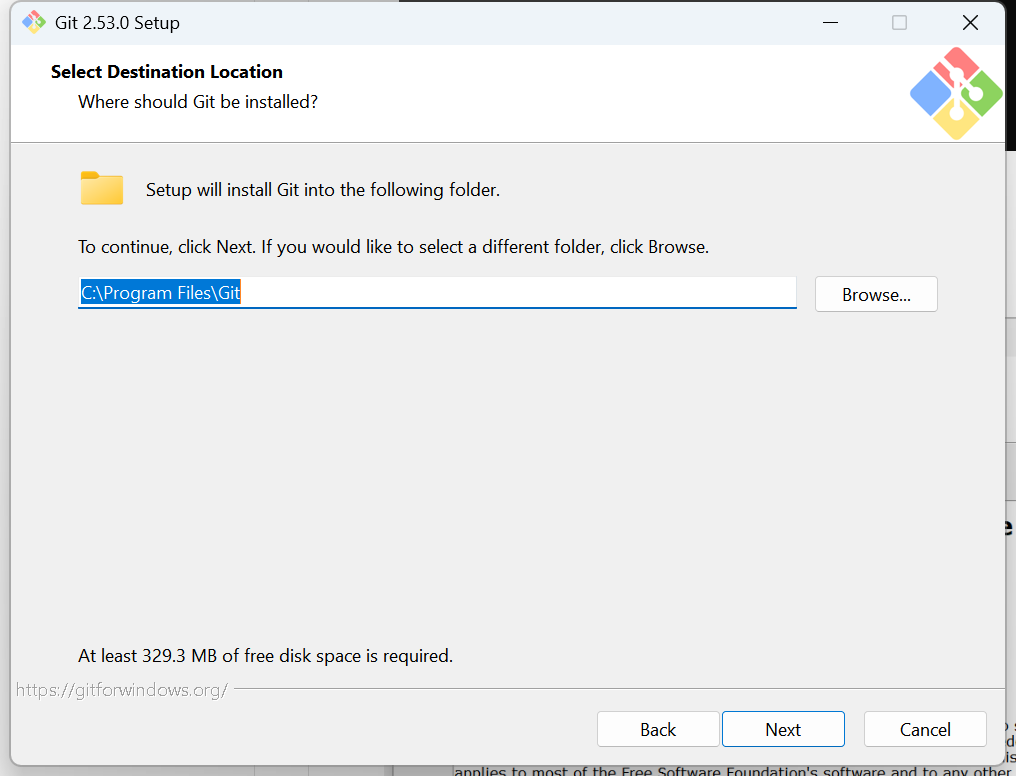1016x776 pixels.
Task: Click the "Git 2.53.0 Setup" window title
Action: coord(117,23)
